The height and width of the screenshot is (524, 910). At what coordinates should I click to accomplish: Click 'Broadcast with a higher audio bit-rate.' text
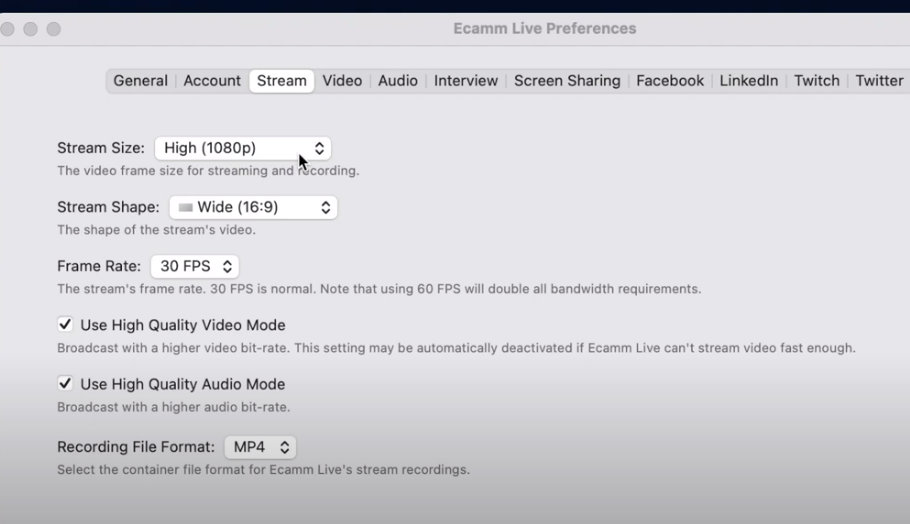point(174,407)
